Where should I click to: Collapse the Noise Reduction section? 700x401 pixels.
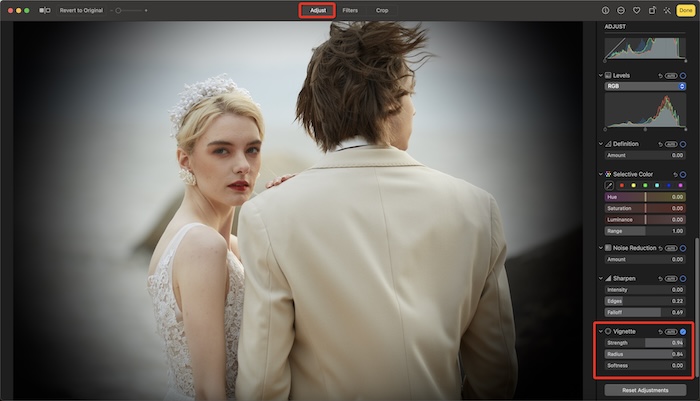point(601,248)
